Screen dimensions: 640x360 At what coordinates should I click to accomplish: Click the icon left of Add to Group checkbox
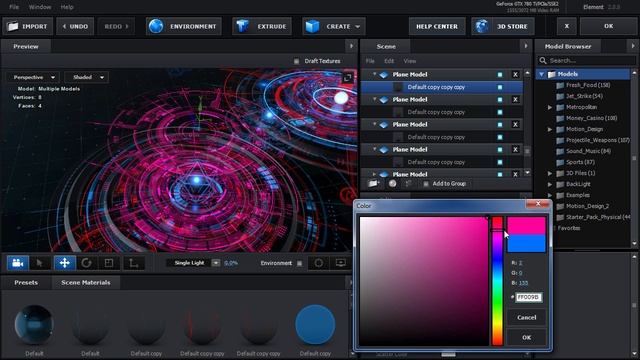click(x=408, y=184)
